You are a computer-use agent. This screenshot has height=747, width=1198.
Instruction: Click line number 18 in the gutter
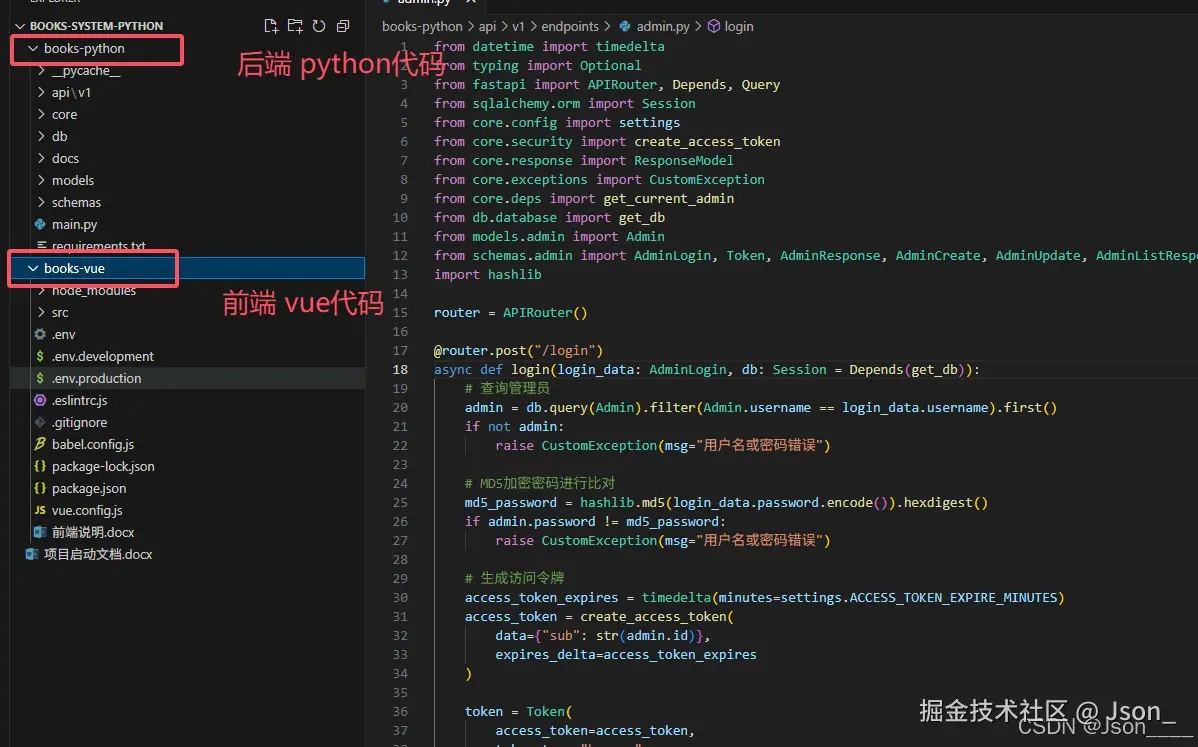tap(400, 370)
